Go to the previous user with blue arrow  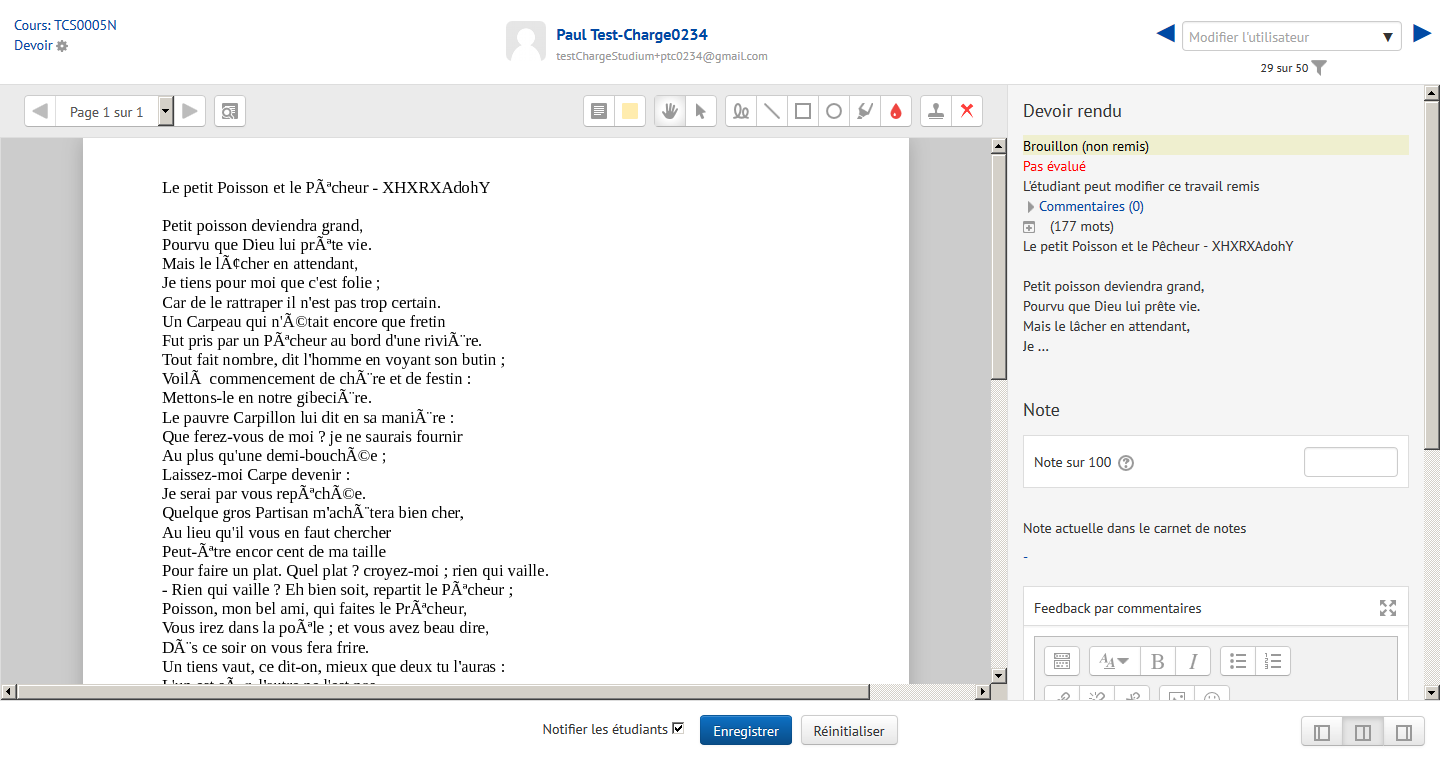(1165, 34)
